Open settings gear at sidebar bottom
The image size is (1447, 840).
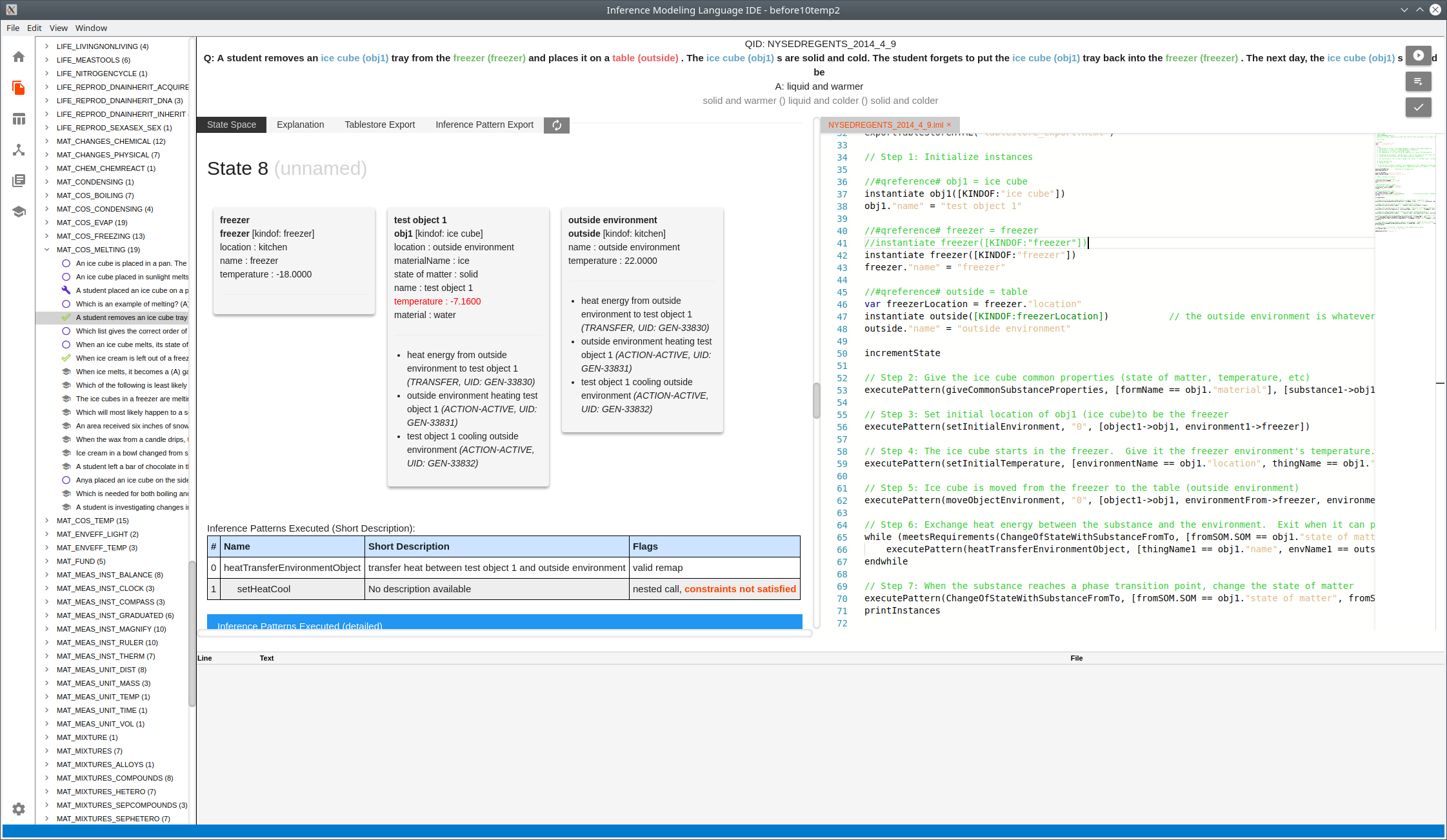(x=19, y=809)
